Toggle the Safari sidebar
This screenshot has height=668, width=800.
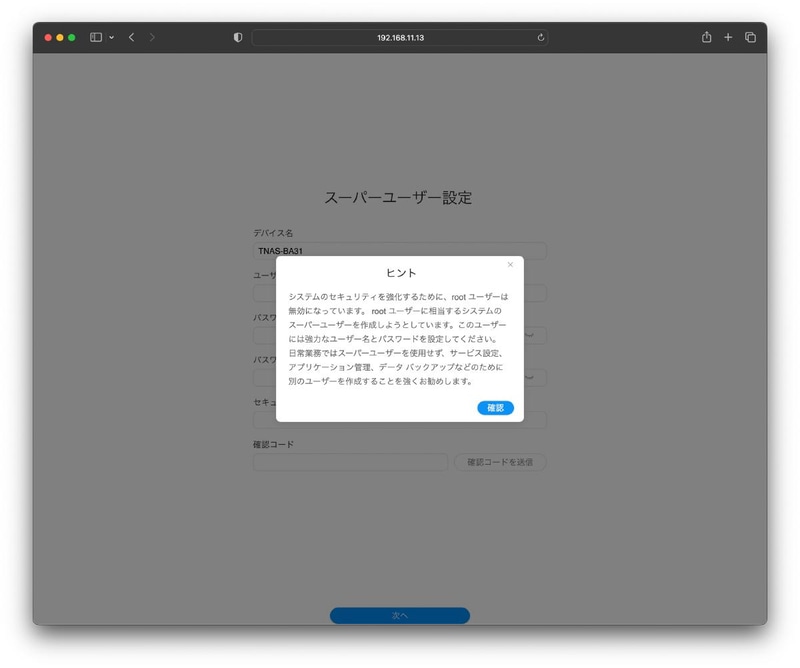pyautogui.click(x=96, y=37)
